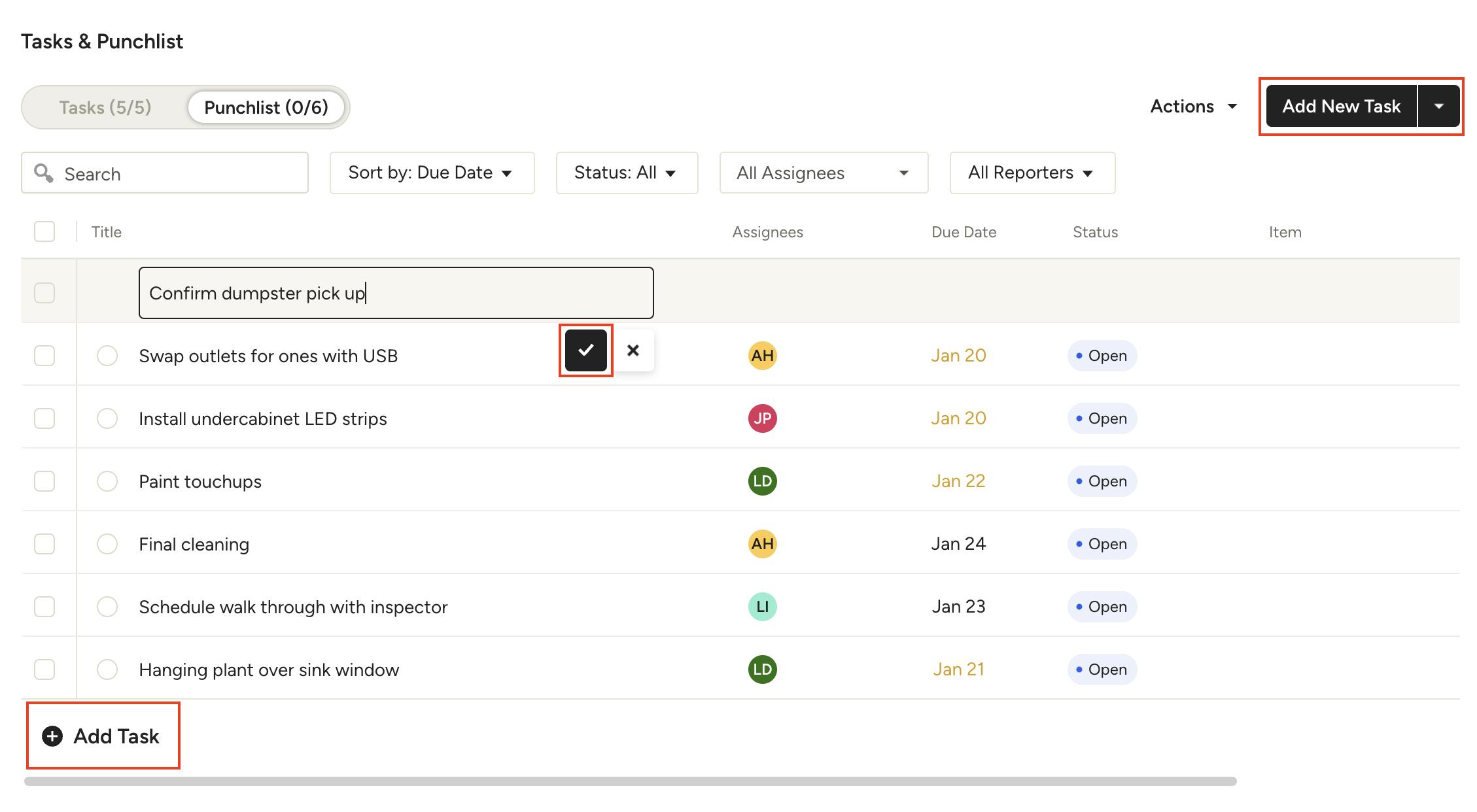Image resolution: width=1477 pixels, height=812 pixels.
Task: Mark Swap outlets task complete via circle
Action: [107, 356]
